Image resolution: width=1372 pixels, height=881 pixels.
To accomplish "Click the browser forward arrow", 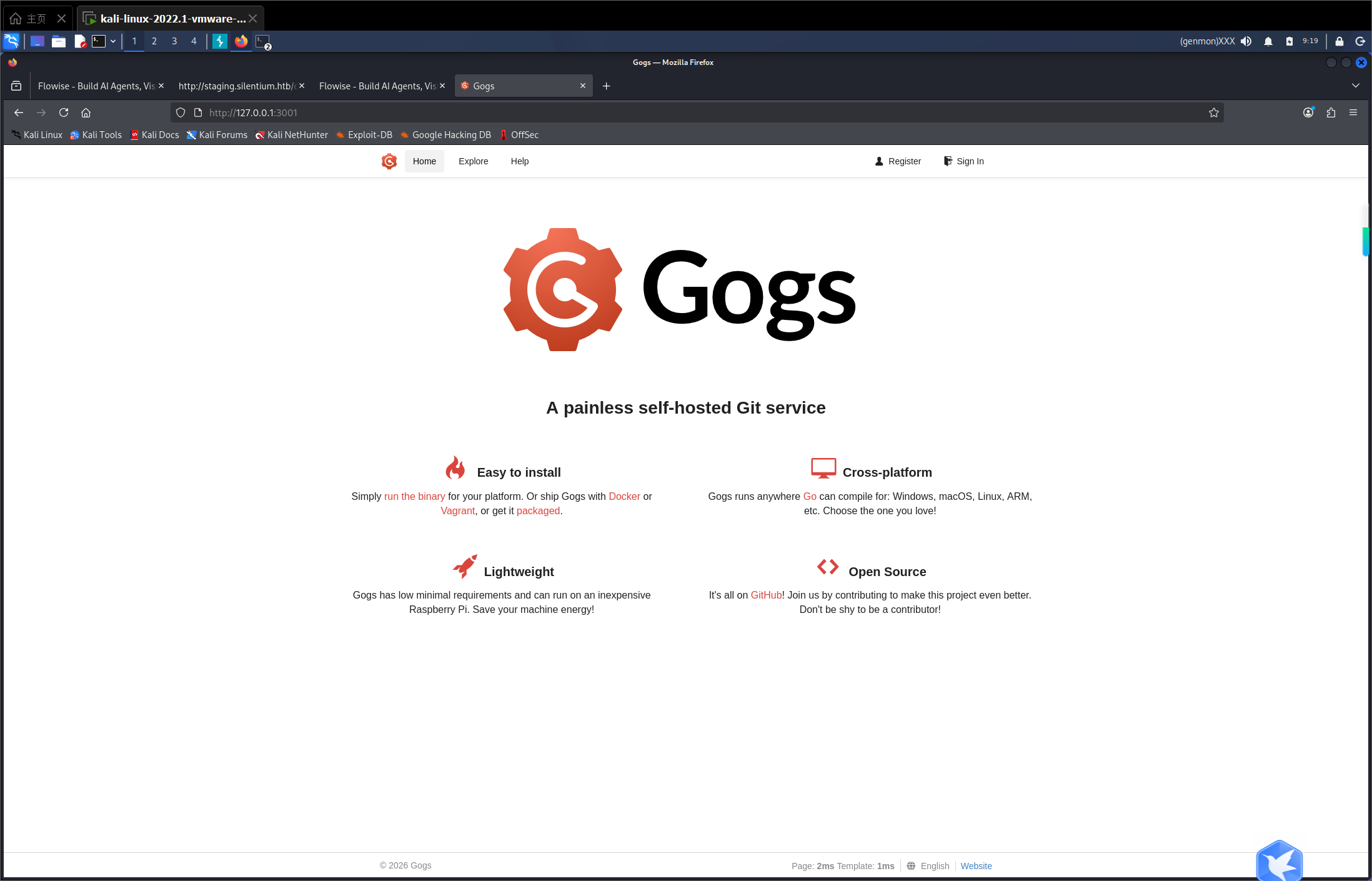I will 41,112.
